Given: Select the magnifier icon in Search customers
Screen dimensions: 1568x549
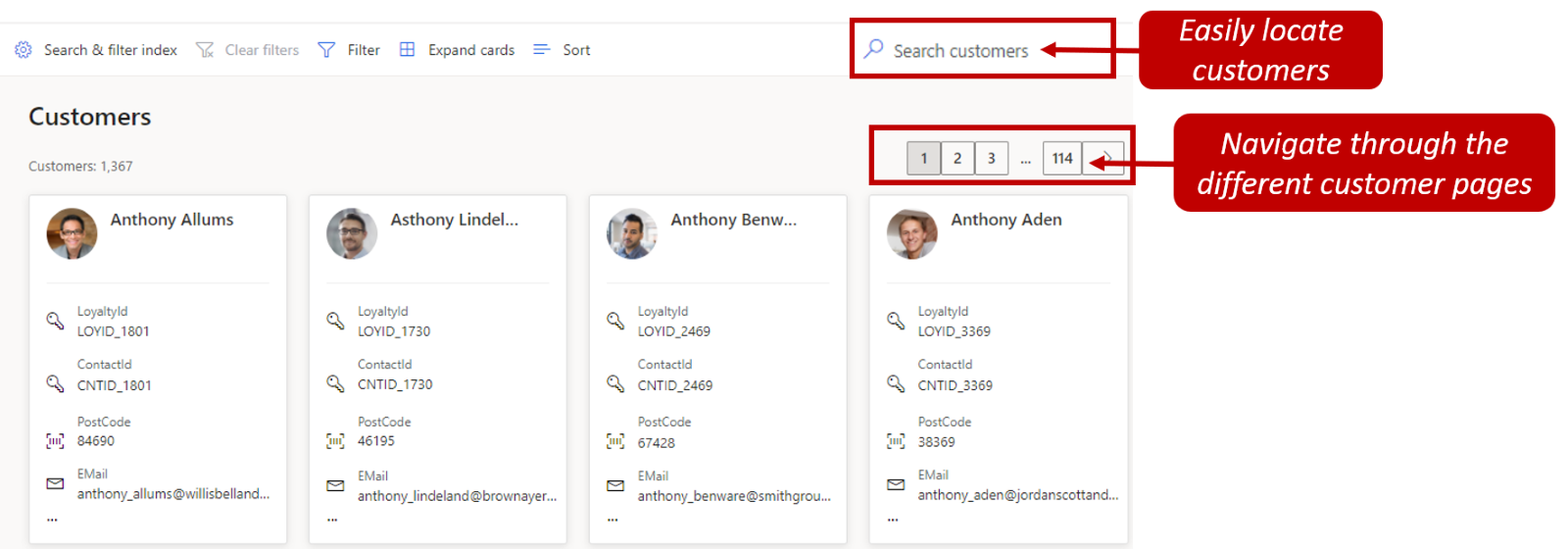Looking at the screenshot, I should (873, 48).
